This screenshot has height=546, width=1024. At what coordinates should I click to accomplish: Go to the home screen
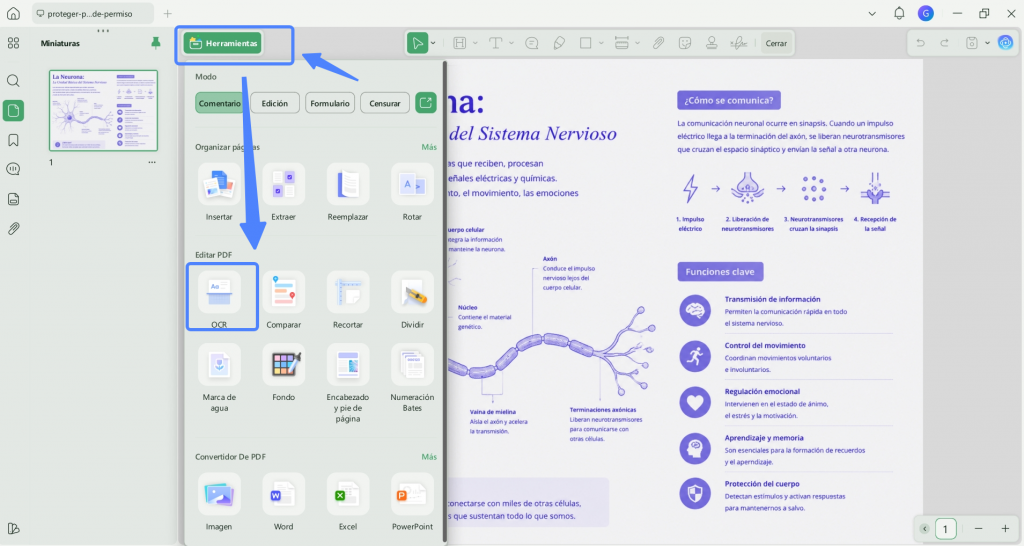(x=13, y=13)
